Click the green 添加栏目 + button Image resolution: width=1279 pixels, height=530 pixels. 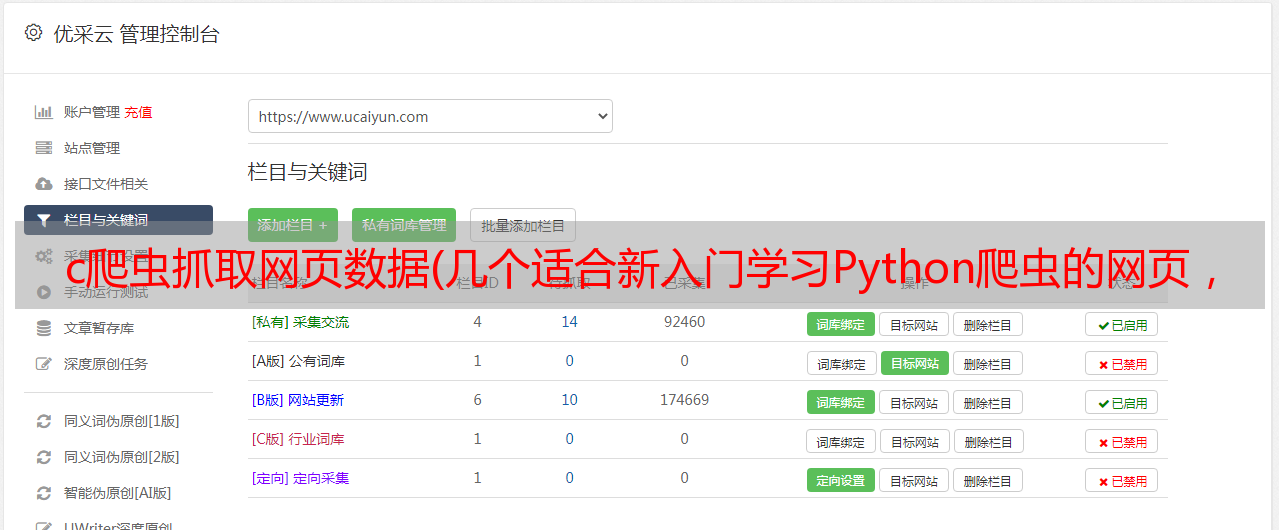coord(293,225)
